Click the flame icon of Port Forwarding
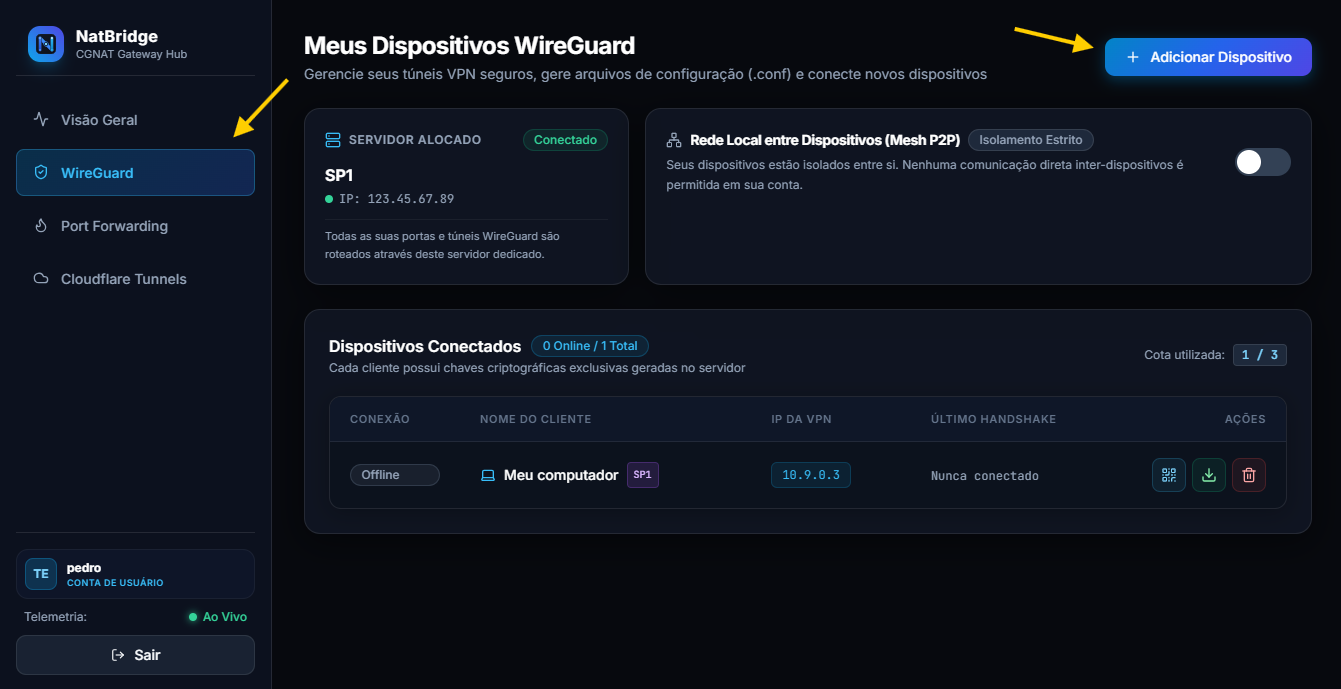This screenshot has height=689, width=1341. 41,226
